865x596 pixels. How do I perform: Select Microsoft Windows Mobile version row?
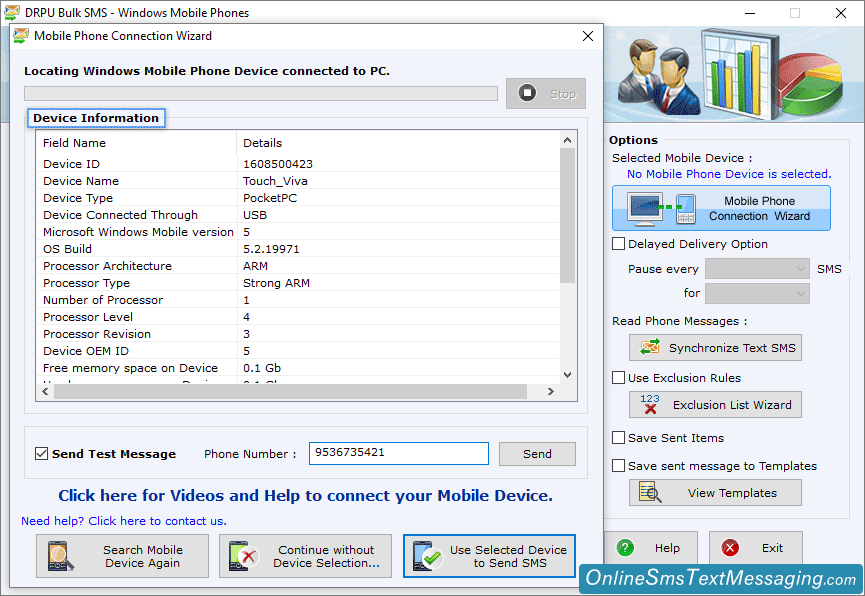[298, 232]
